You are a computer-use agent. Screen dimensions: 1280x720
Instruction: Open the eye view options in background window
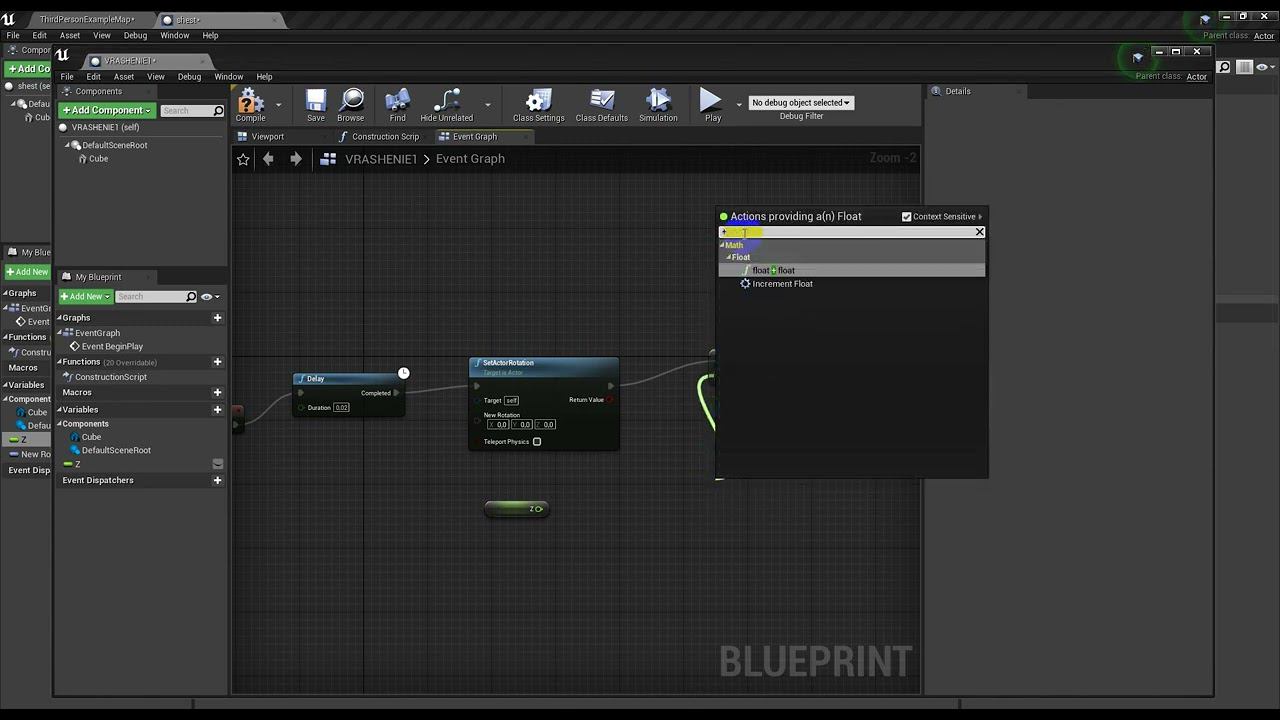1264,67
